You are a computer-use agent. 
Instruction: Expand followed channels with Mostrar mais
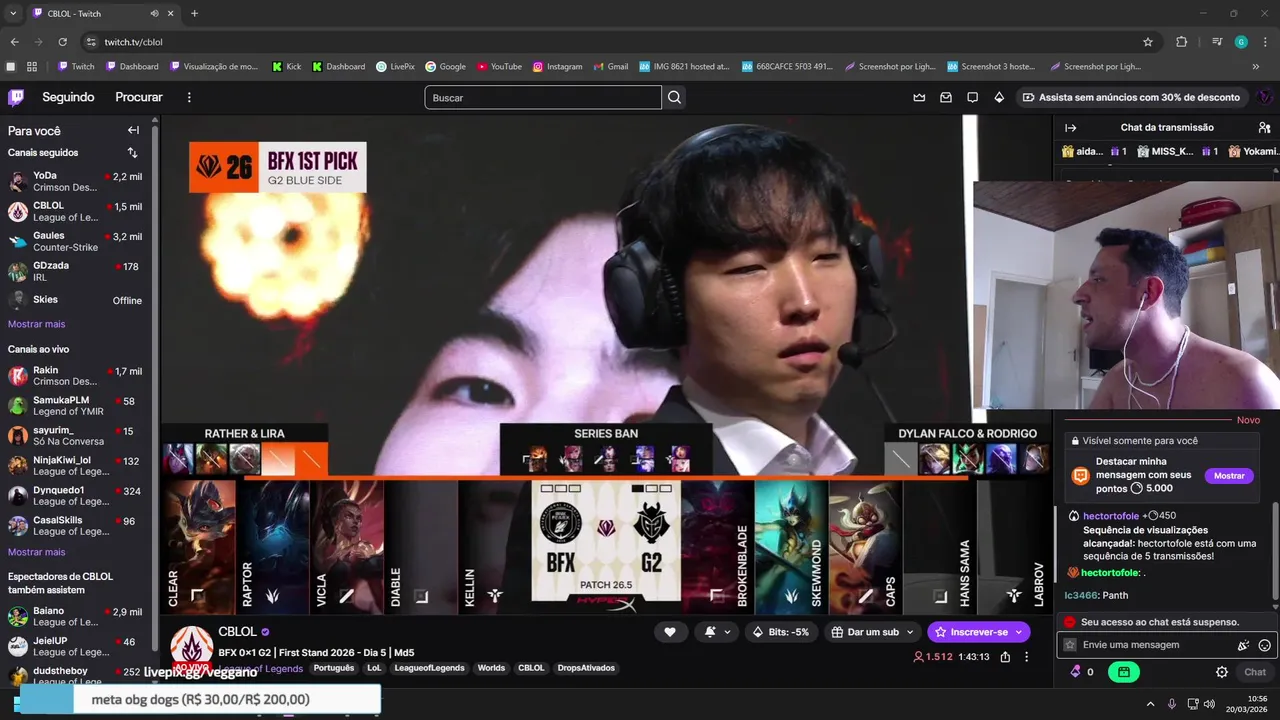click(x=36, y=324)
